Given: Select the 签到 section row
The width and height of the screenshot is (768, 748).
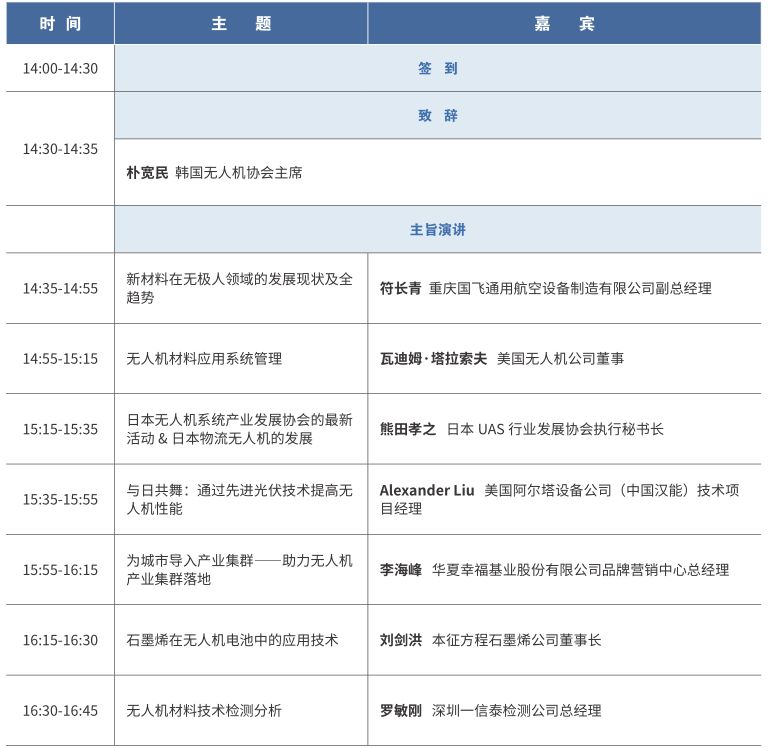Looking at the screenshot, I should 437,69.
